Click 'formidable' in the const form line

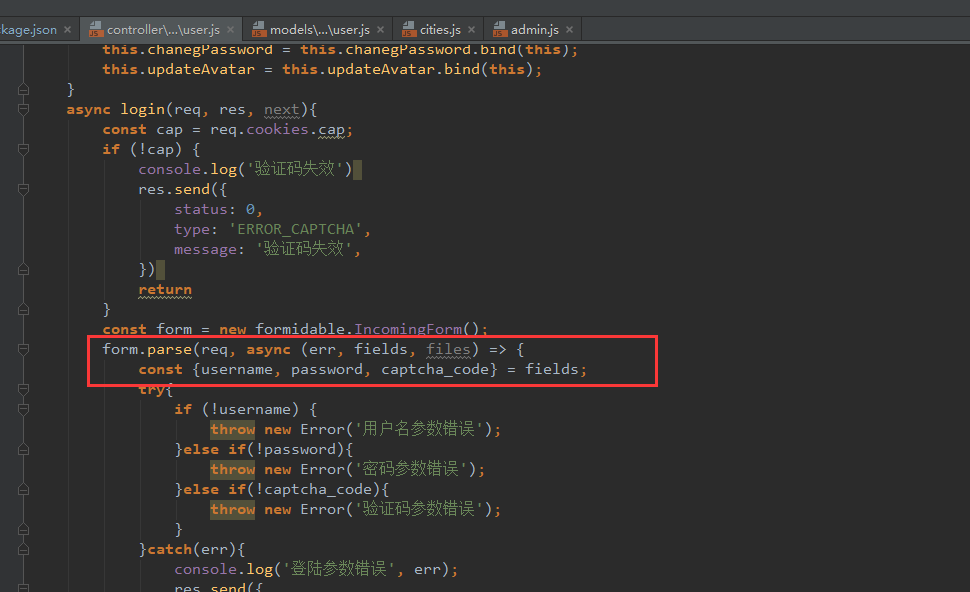click(300, 329)
